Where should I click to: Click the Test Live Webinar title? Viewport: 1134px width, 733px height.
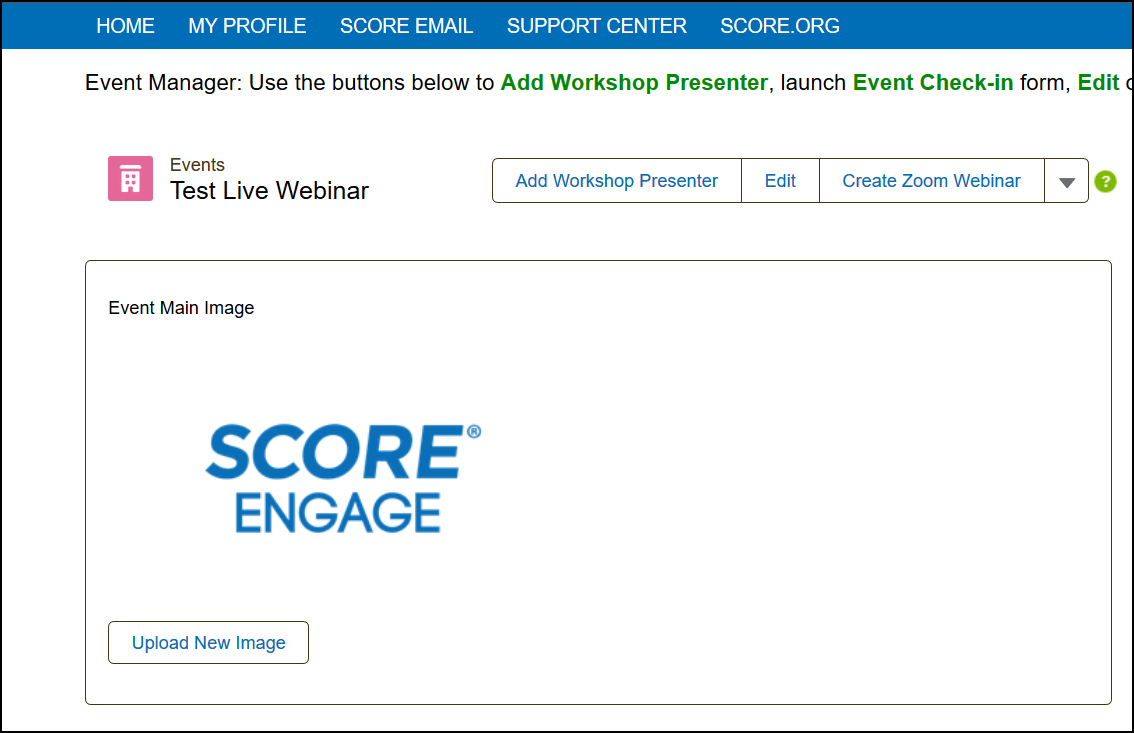click(x=269, y=191)
